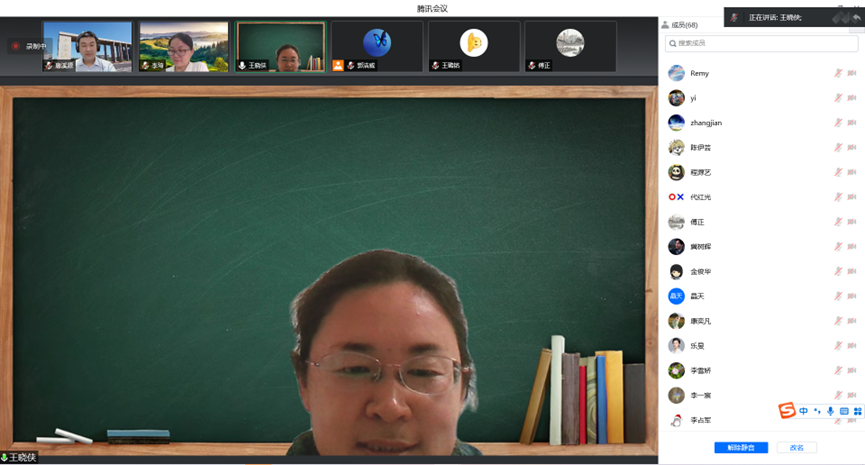This screenshot has width=865, height=465.
Task: Click the 搜索成员 search members field
Action: [x=763, y=43]
